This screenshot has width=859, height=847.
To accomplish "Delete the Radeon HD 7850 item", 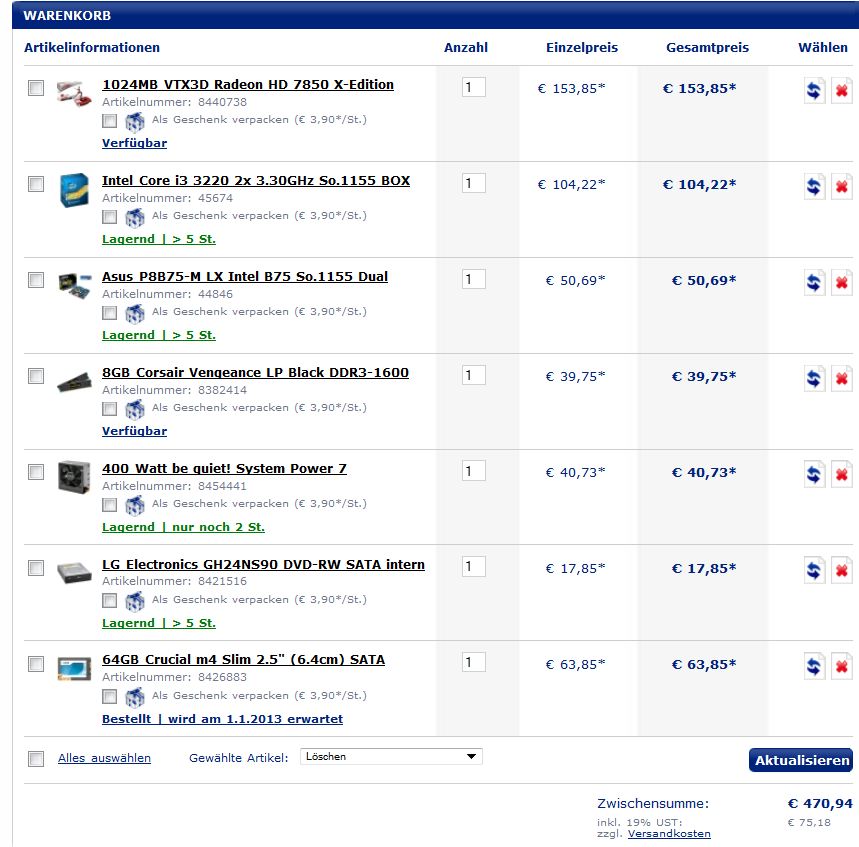I will click(841, 90).
